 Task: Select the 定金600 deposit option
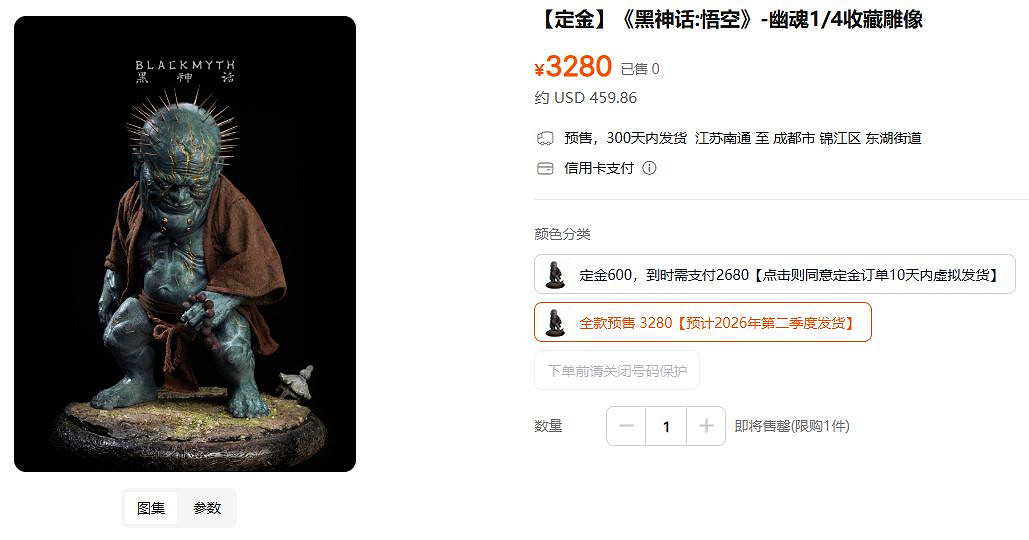click(x=774, y=274)
